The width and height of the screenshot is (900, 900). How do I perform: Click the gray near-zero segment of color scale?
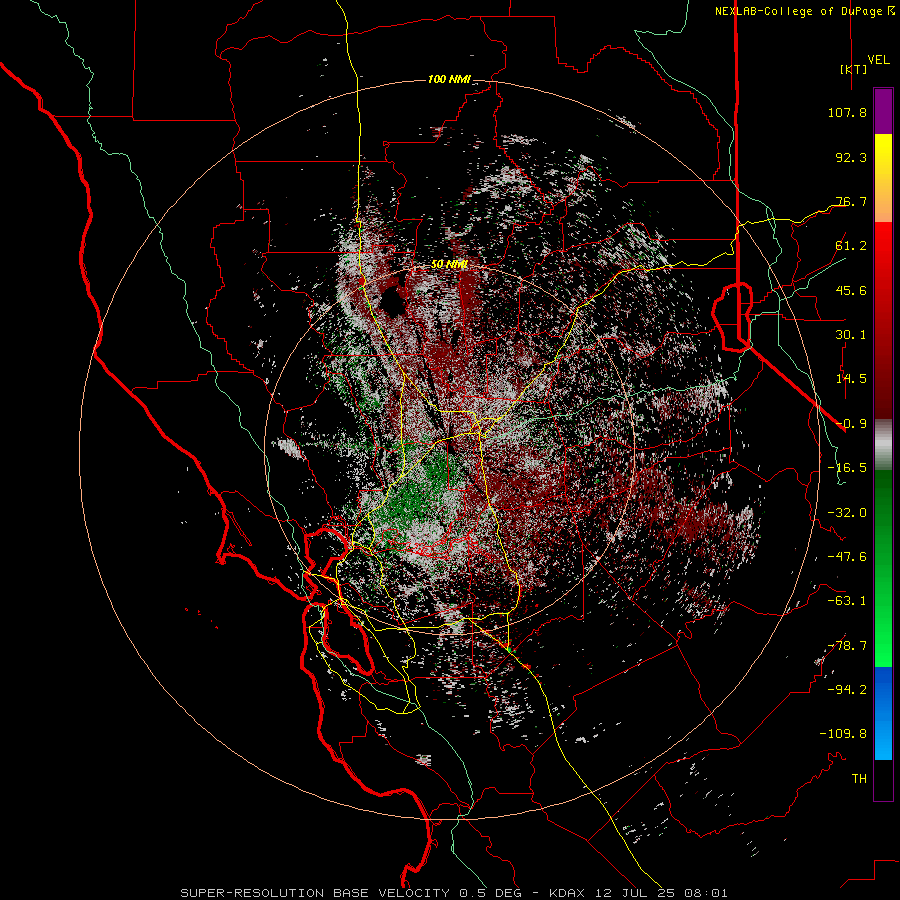883,444
